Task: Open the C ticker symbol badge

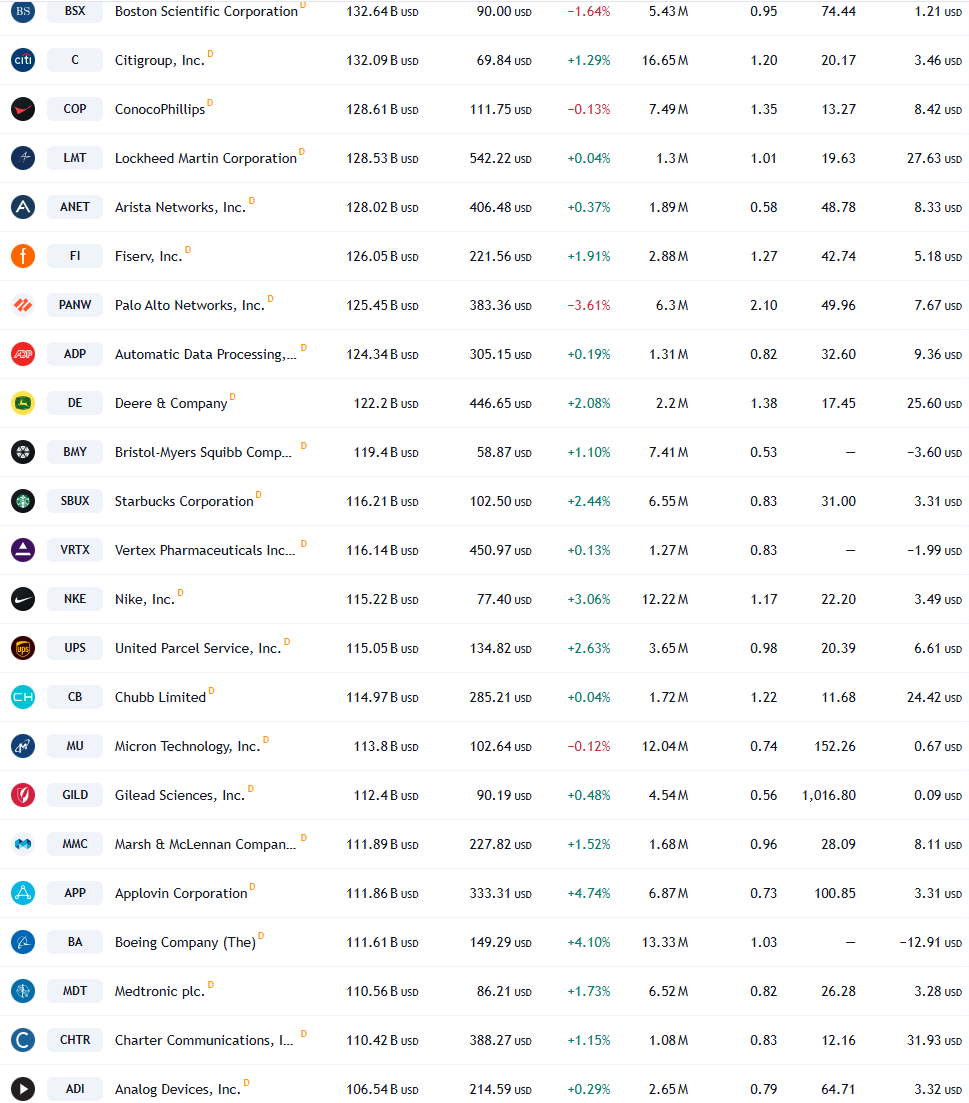Action: pos(75,60)
